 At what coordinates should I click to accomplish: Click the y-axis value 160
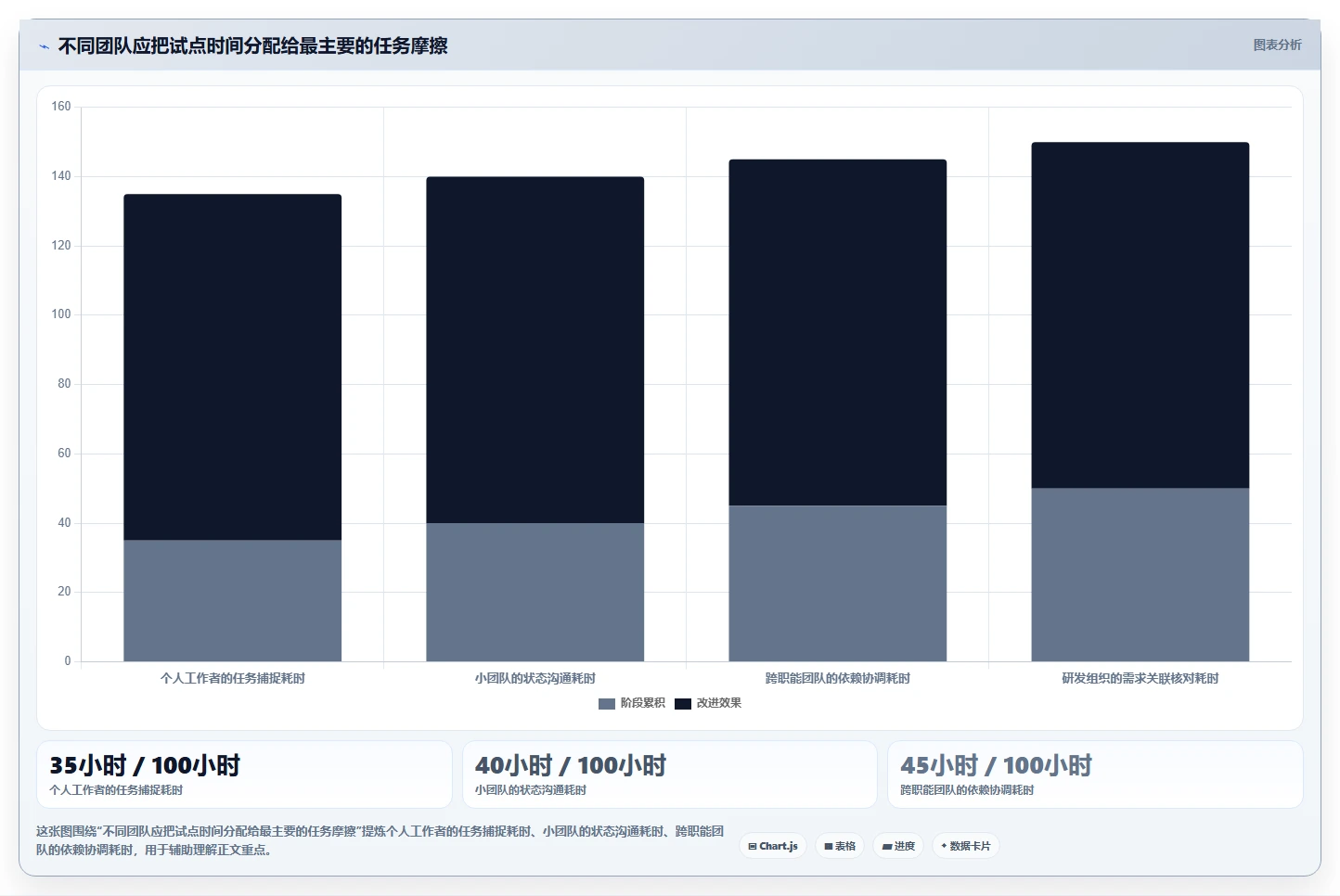tap(61, 107)
